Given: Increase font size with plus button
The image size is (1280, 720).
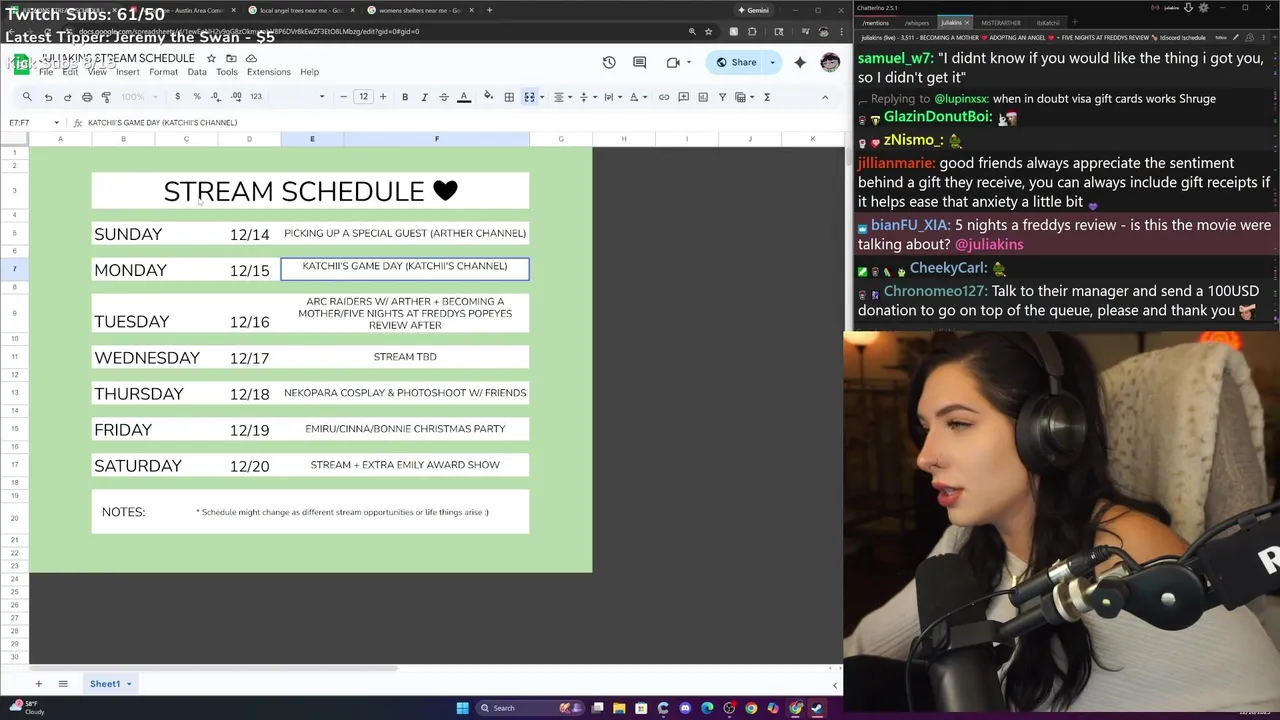Looking at the screenshot, I should click(x=382, y=97).
